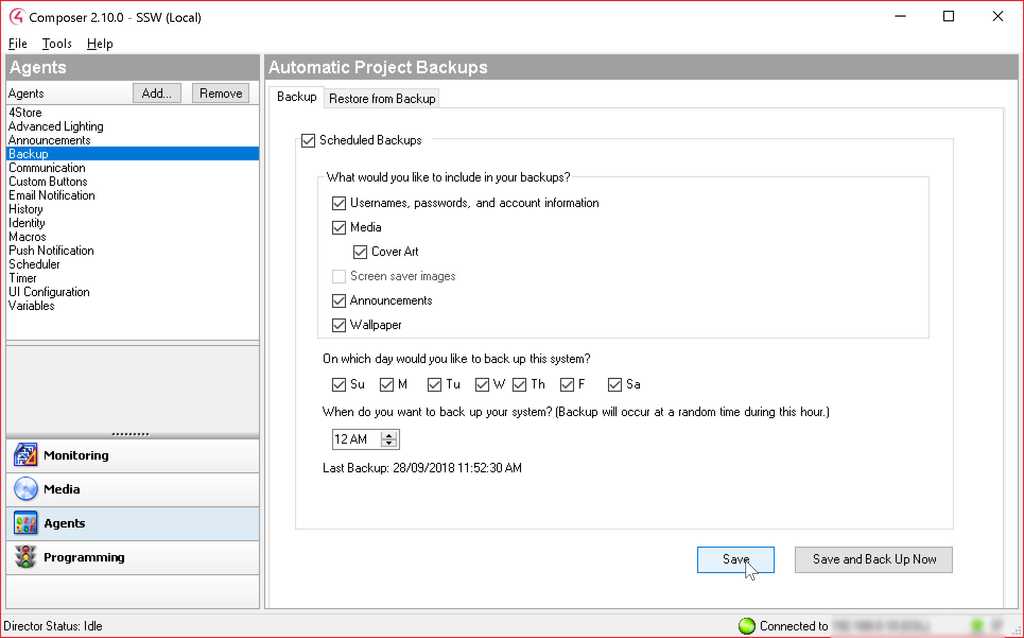Open the Programming traffic-light icon
The height and width of the screenshot is (638, 1024).
tap(24, 557)
